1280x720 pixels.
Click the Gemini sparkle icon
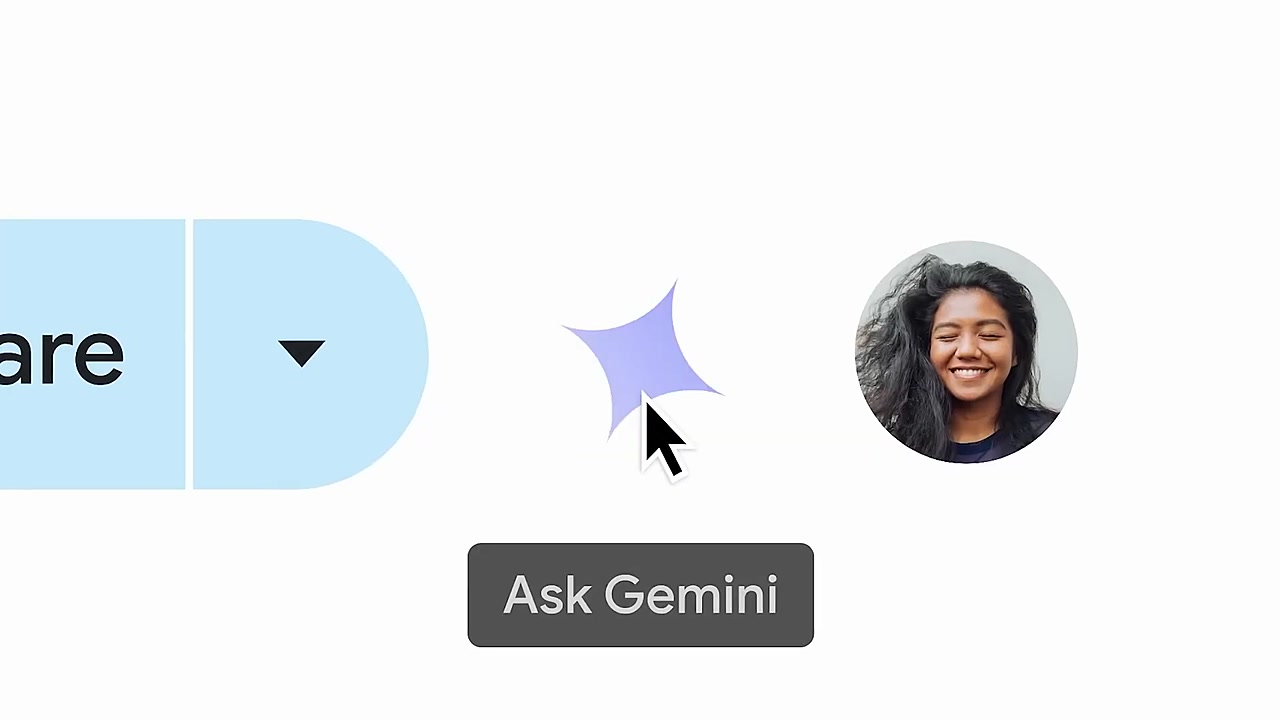[x=640, y=357]
